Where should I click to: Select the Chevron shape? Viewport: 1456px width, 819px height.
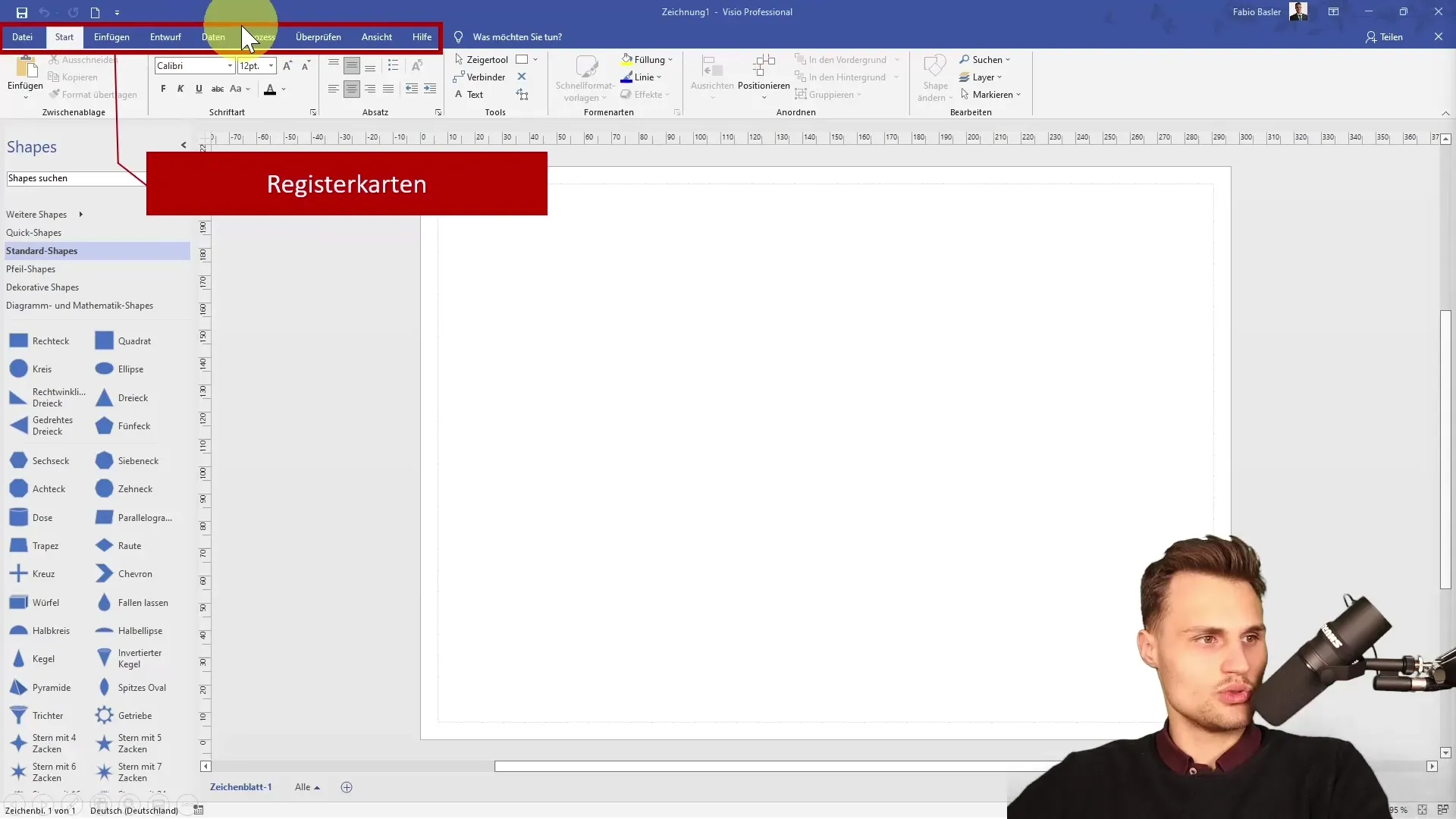[x=124, y=574]
